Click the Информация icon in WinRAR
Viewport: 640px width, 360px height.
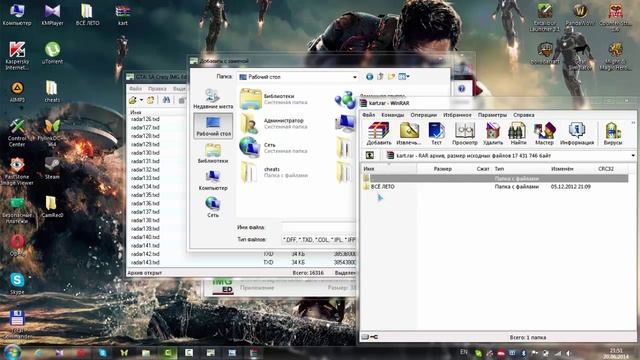(577, 133)
